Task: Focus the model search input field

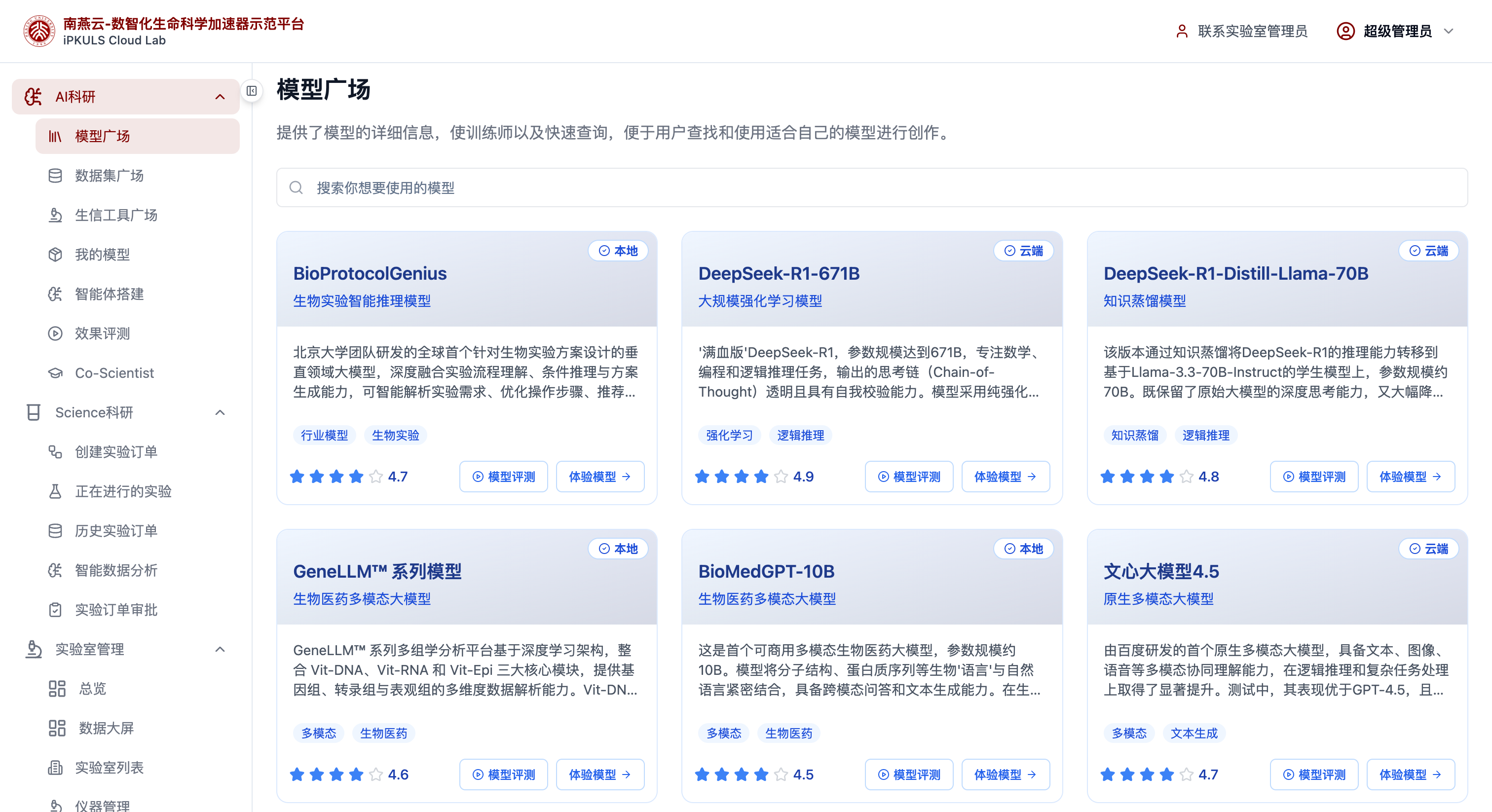Action: pyautogui.click(x=869, y=187)
